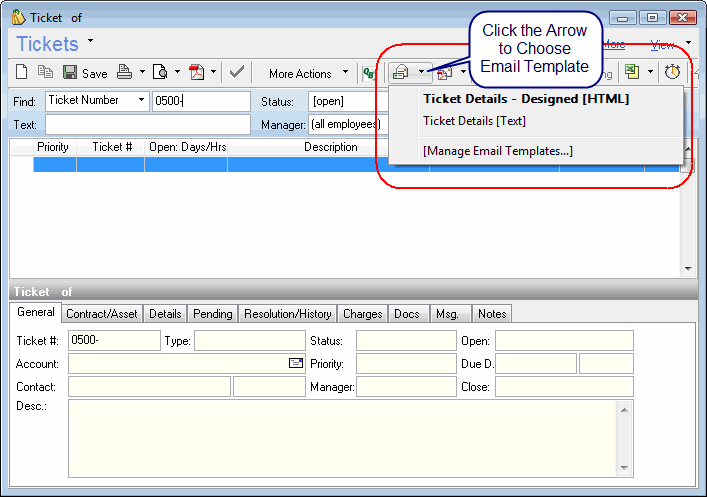
Task: Click the checkmark complete icon
Action: (x=236, y=73)
